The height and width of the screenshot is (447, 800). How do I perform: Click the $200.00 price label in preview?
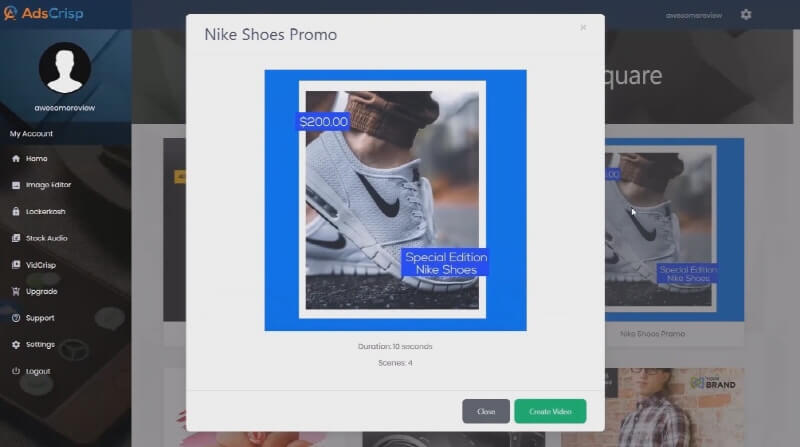[x=323, y=121]
